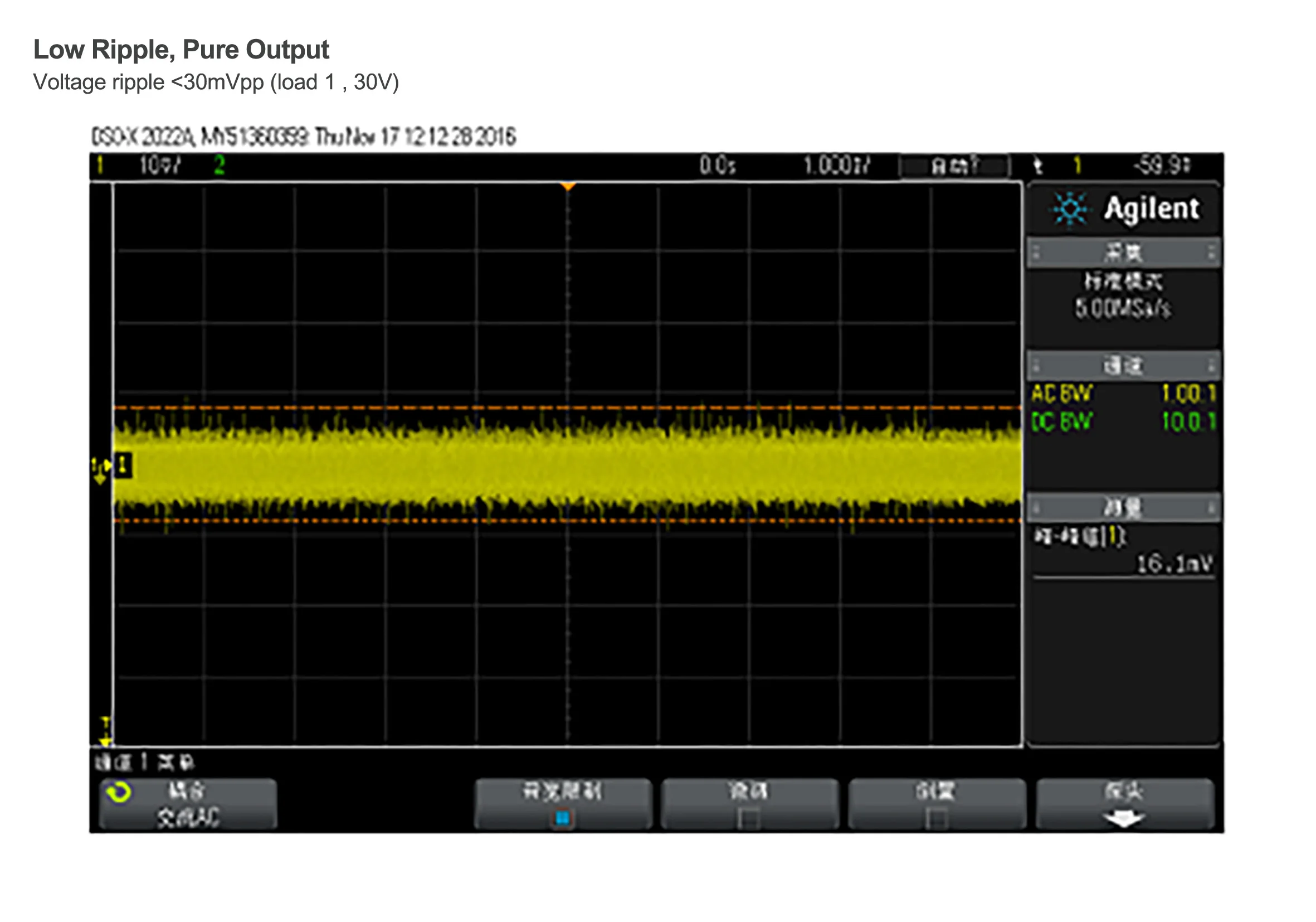Click the Agilent starburst logo icon
The width and height of the screenshot is (1316, 922).
click(x=1070, y=208)
